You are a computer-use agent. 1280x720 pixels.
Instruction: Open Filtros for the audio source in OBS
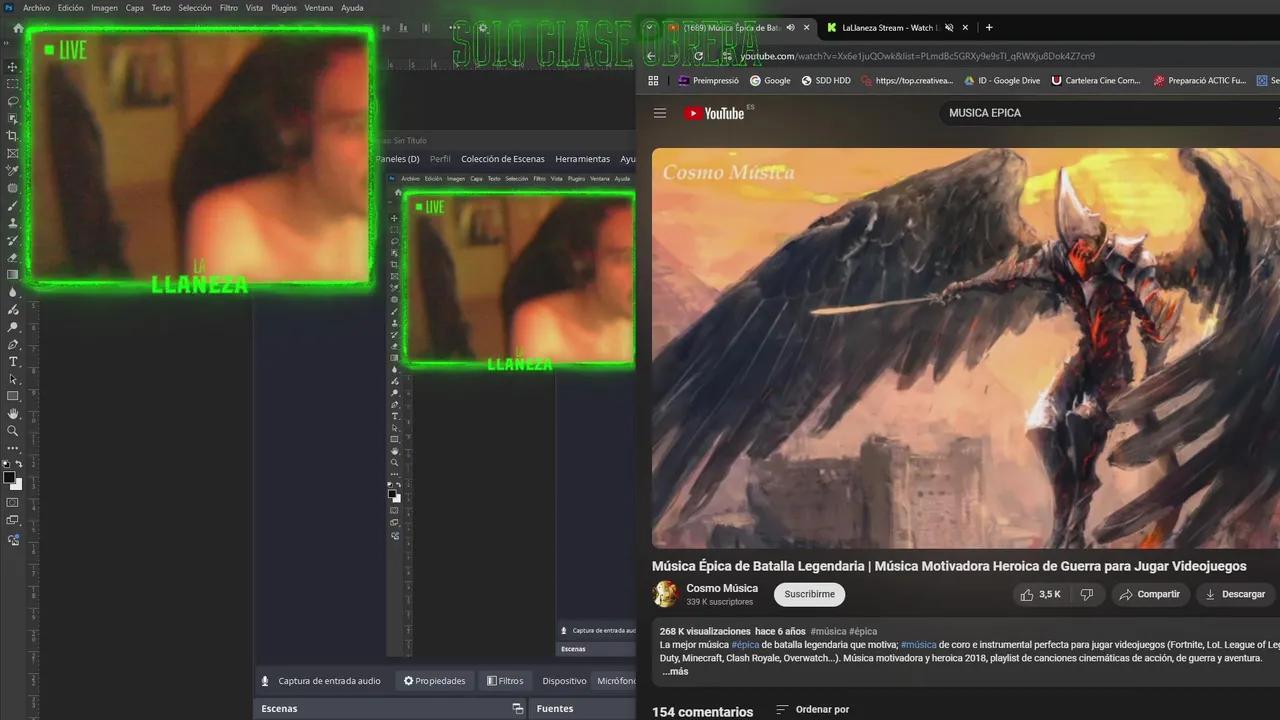506,681
